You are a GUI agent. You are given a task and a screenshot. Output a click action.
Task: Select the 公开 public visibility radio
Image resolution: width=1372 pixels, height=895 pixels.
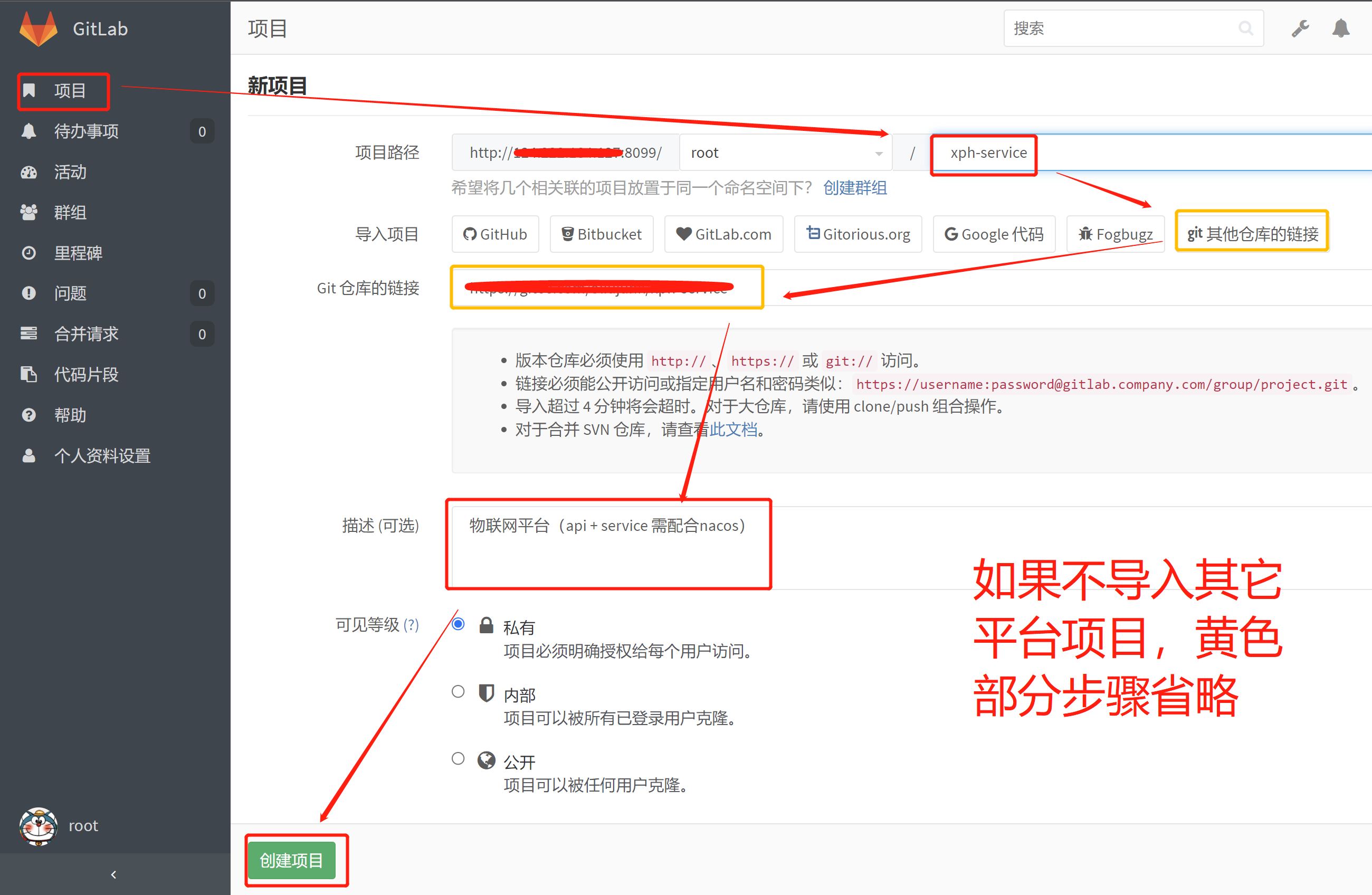[458, 758]
